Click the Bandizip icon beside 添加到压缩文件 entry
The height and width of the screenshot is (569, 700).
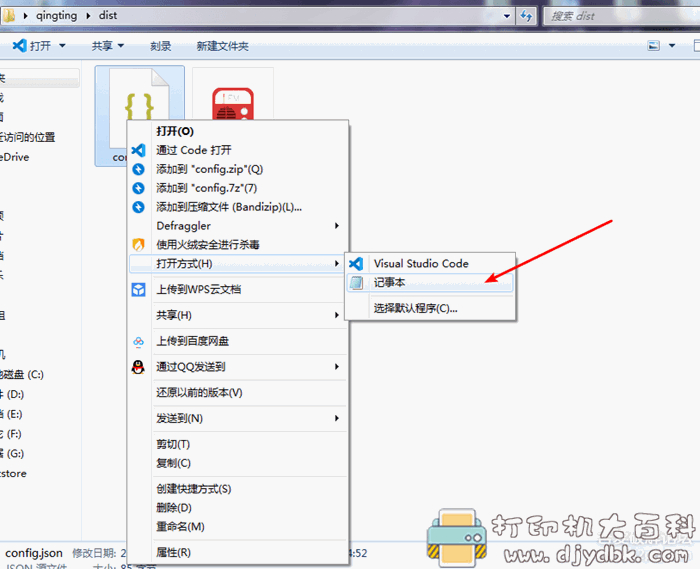point(138,207)
